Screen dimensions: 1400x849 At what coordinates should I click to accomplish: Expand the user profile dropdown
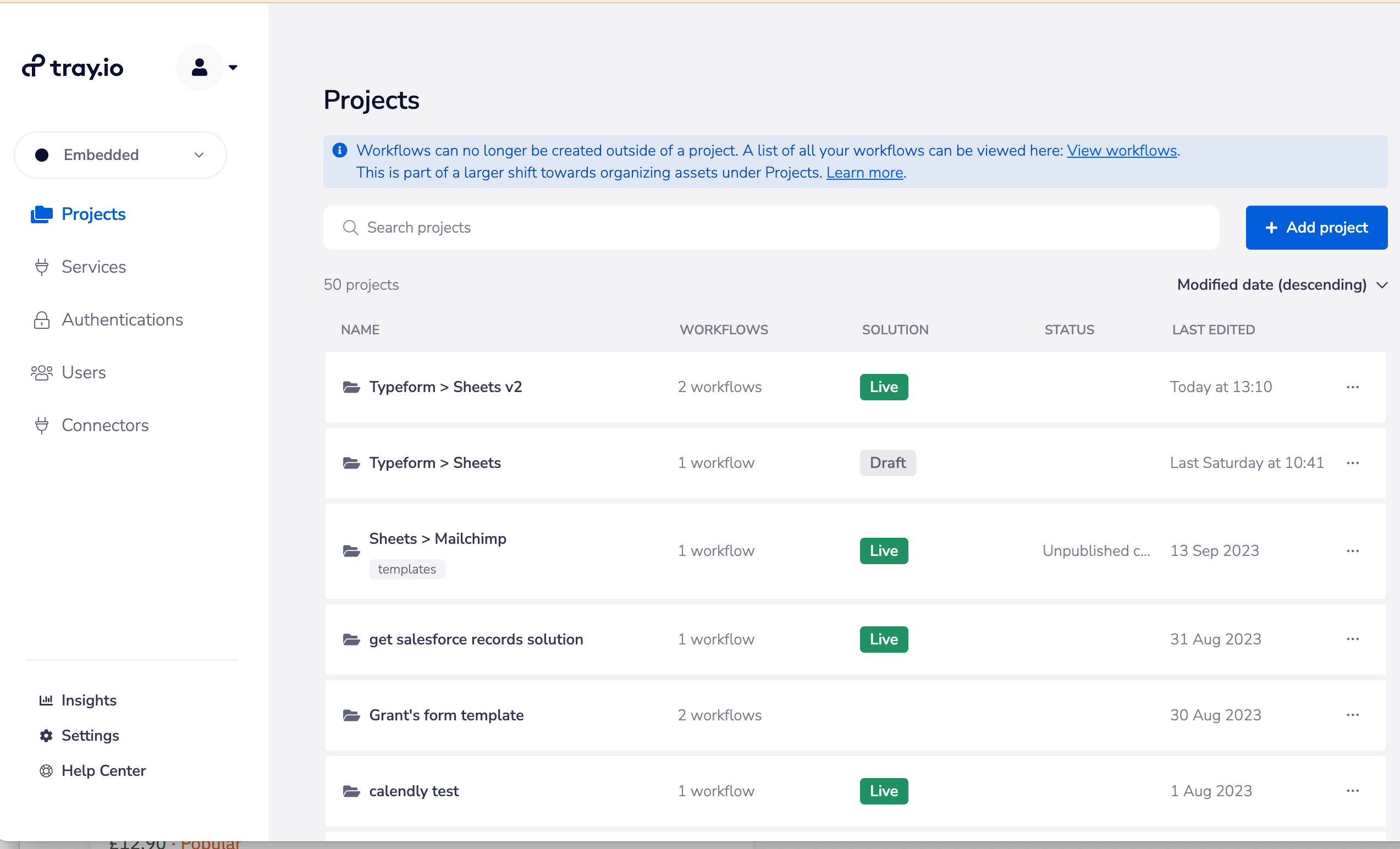click(231, 67)
